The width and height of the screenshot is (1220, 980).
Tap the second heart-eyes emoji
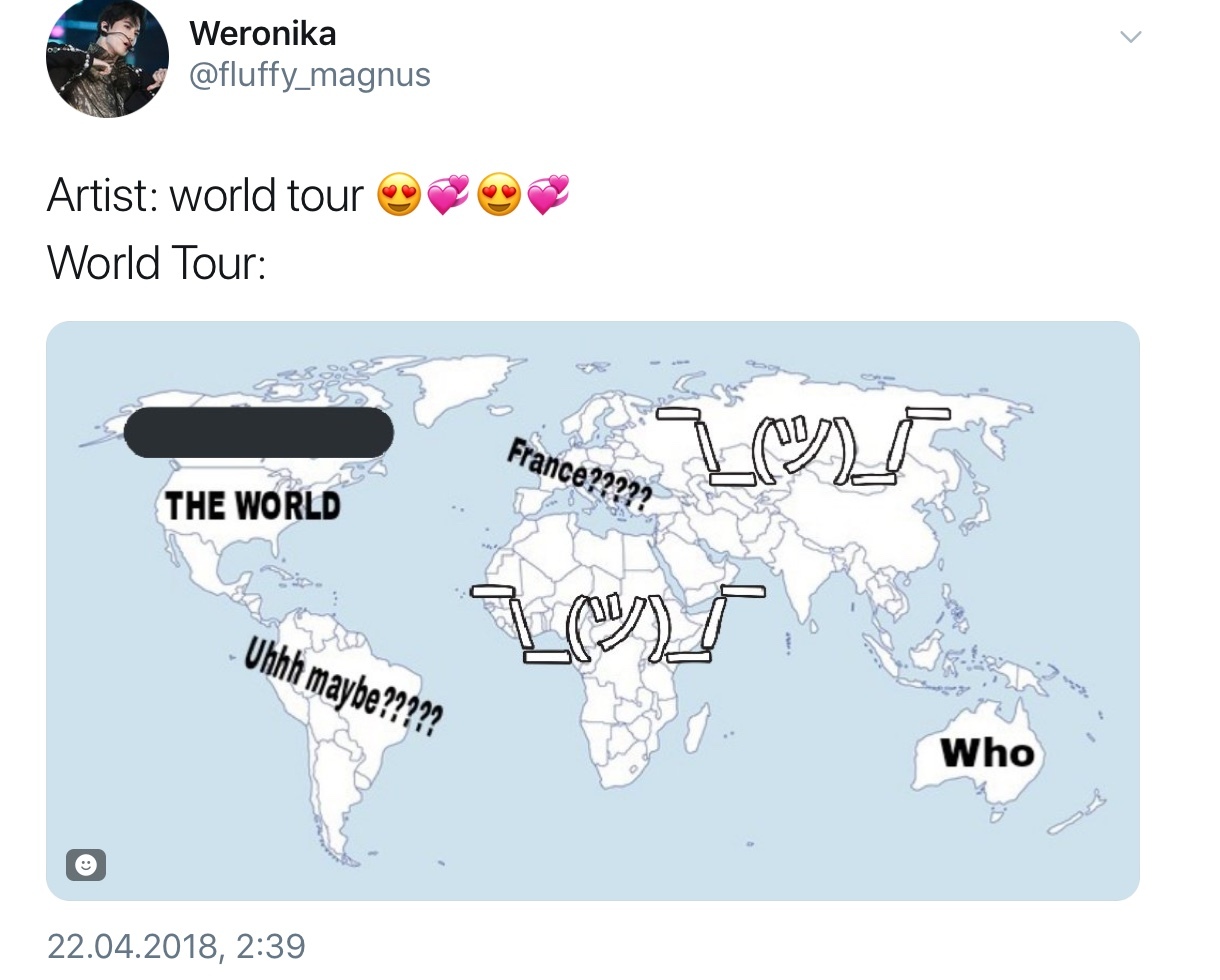499,195
